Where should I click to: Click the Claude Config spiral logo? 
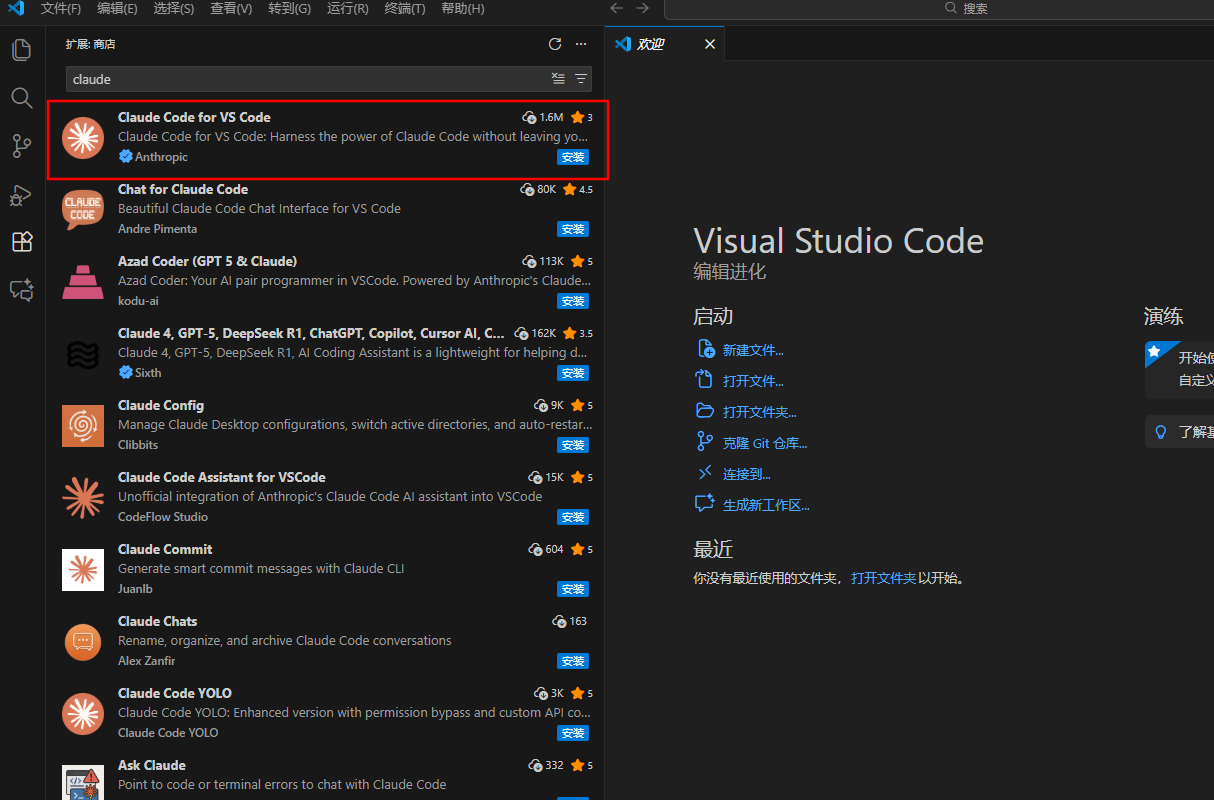(x=83, y=426)
